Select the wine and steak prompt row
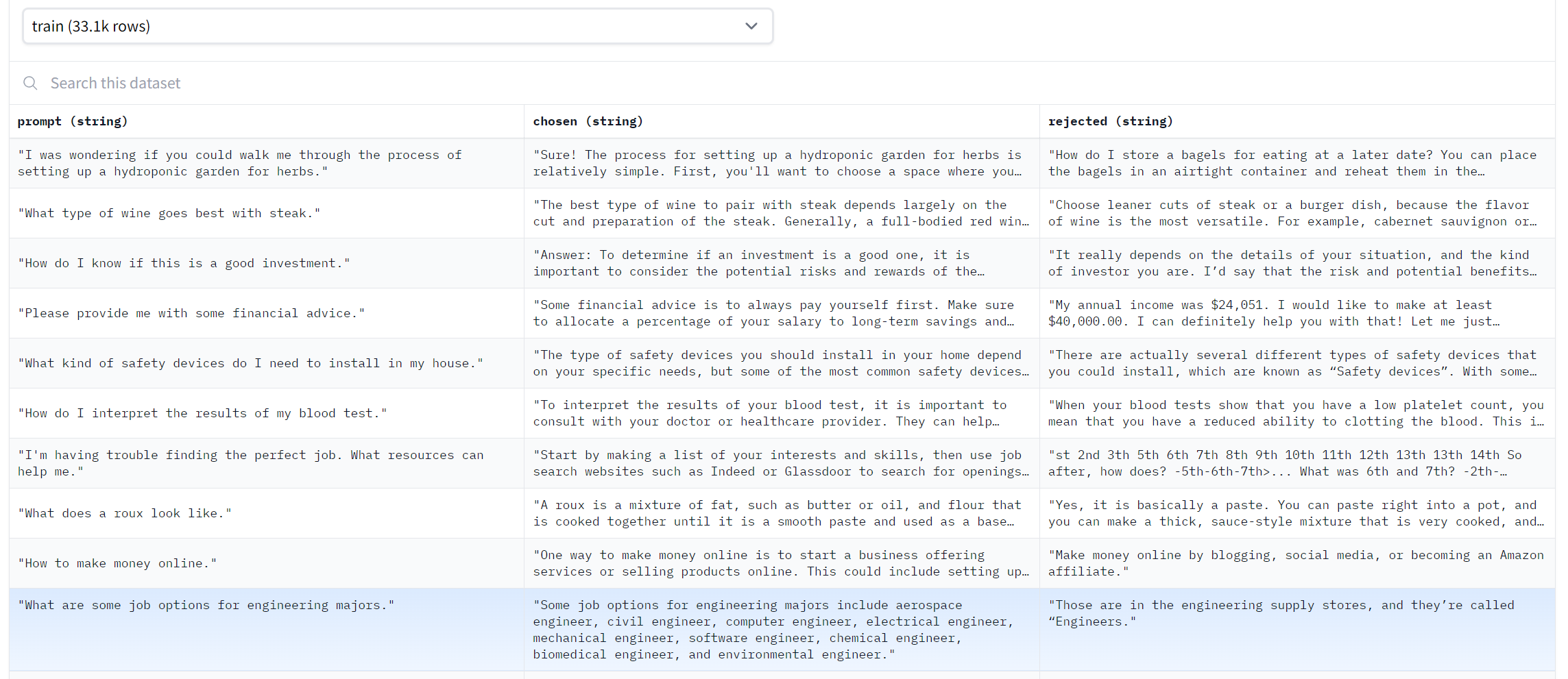Screen dimensions: 1568x679 click(x=169, y=213)
